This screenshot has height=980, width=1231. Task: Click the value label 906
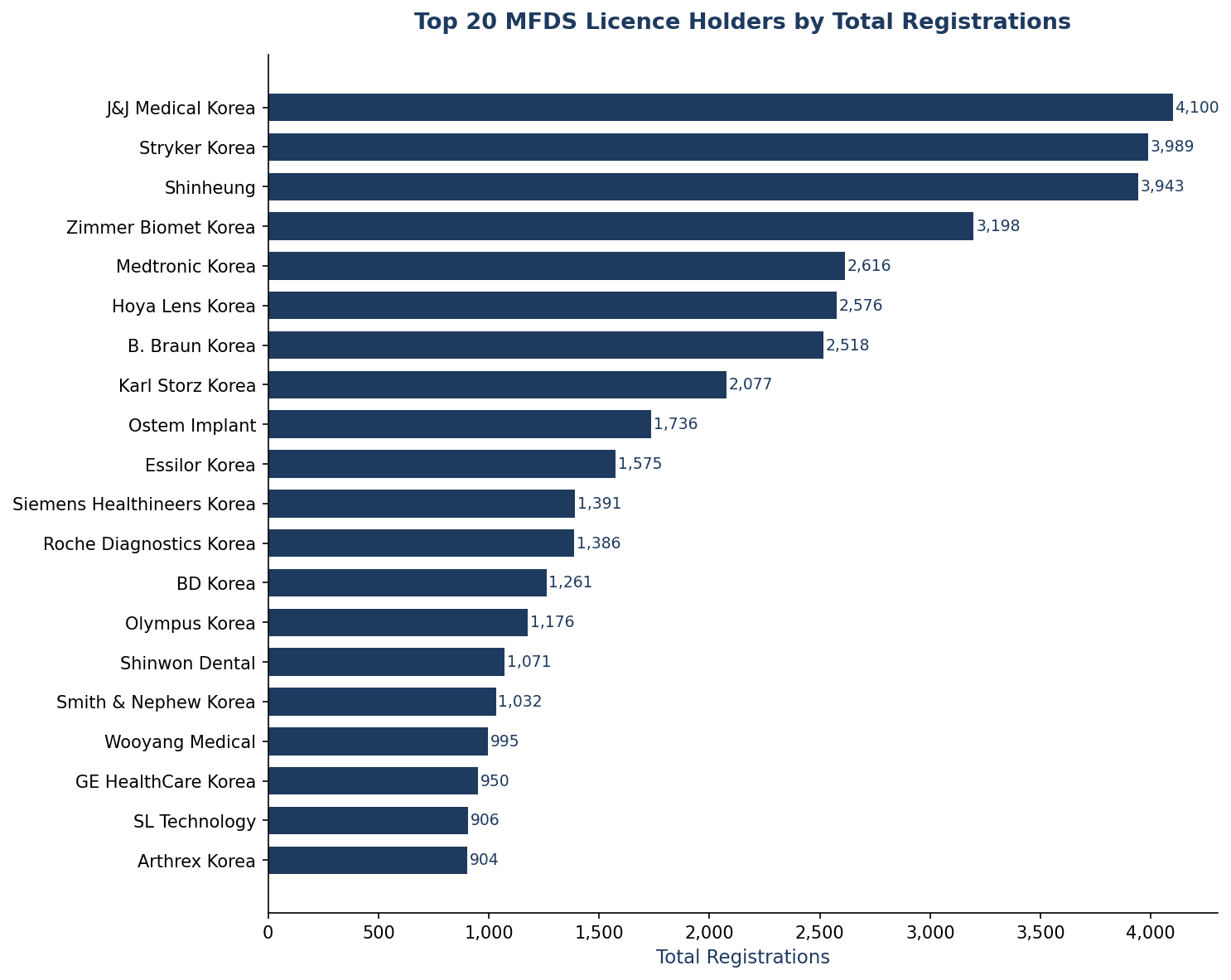point(485,820)
